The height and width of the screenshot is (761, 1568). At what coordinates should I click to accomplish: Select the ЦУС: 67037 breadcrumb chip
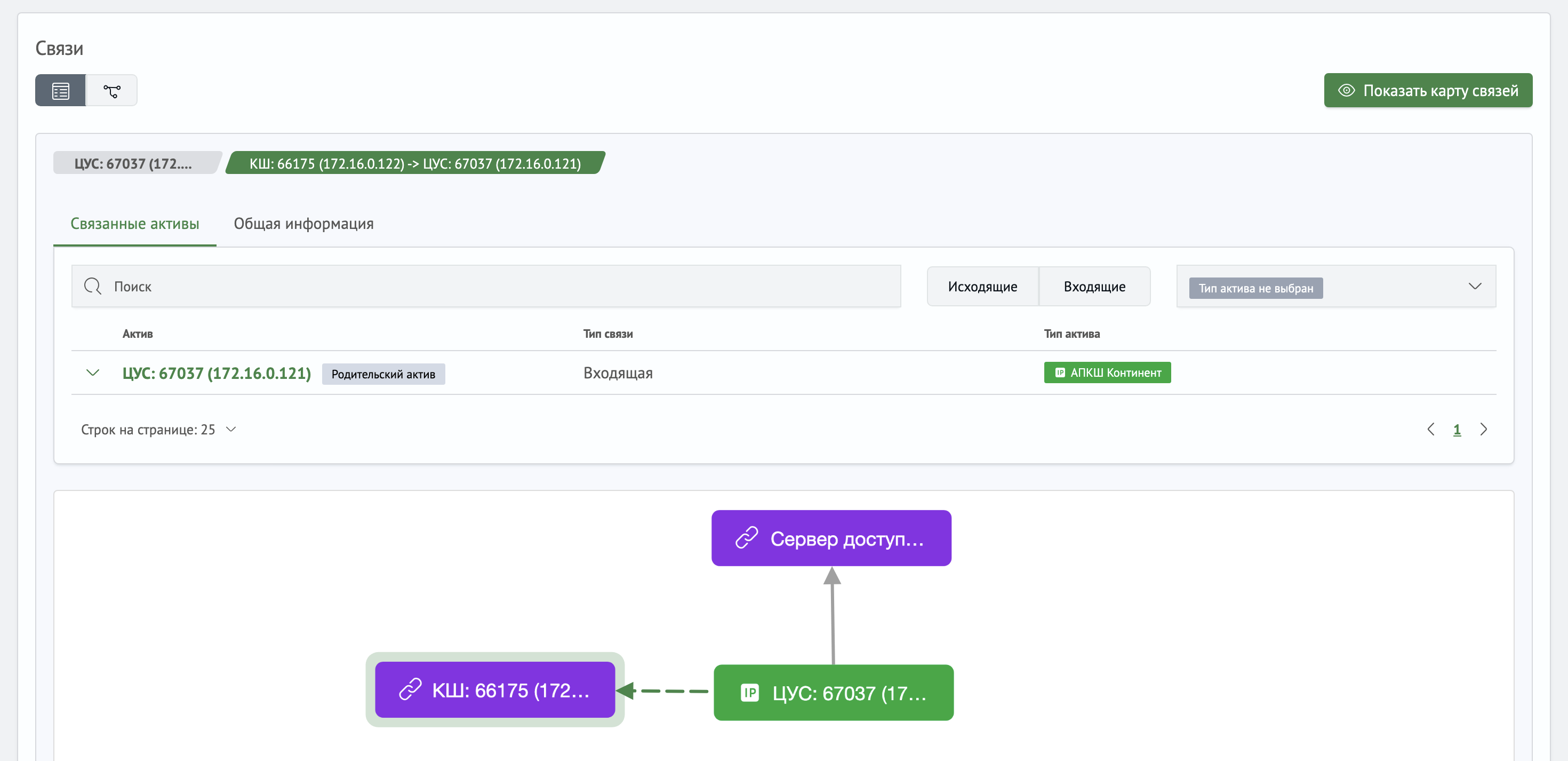tap(133, 163)
